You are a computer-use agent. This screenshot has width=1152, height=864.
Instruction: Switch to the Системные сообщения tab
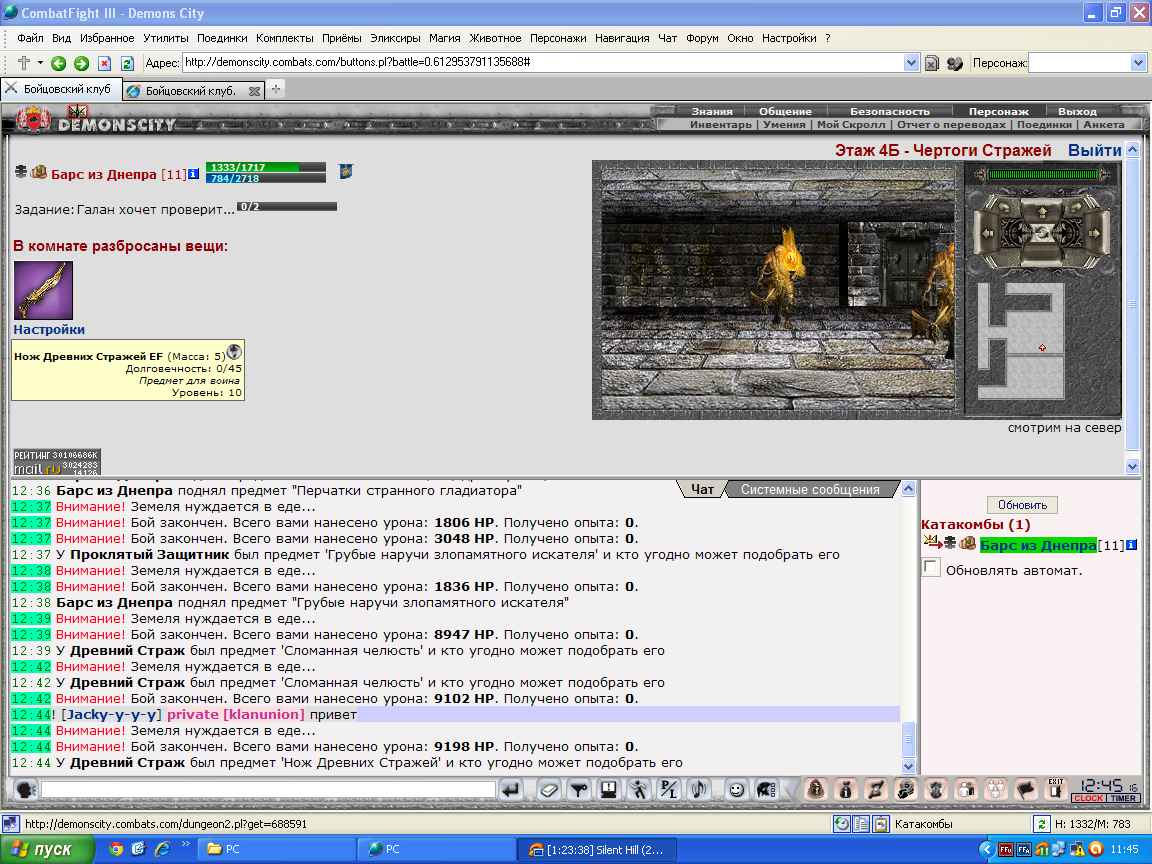[x=810, y=489]
